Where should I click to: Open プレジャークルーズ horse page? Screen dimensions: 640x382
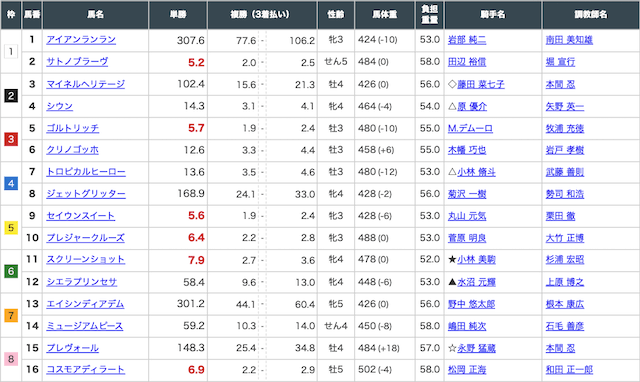point(85,238)
